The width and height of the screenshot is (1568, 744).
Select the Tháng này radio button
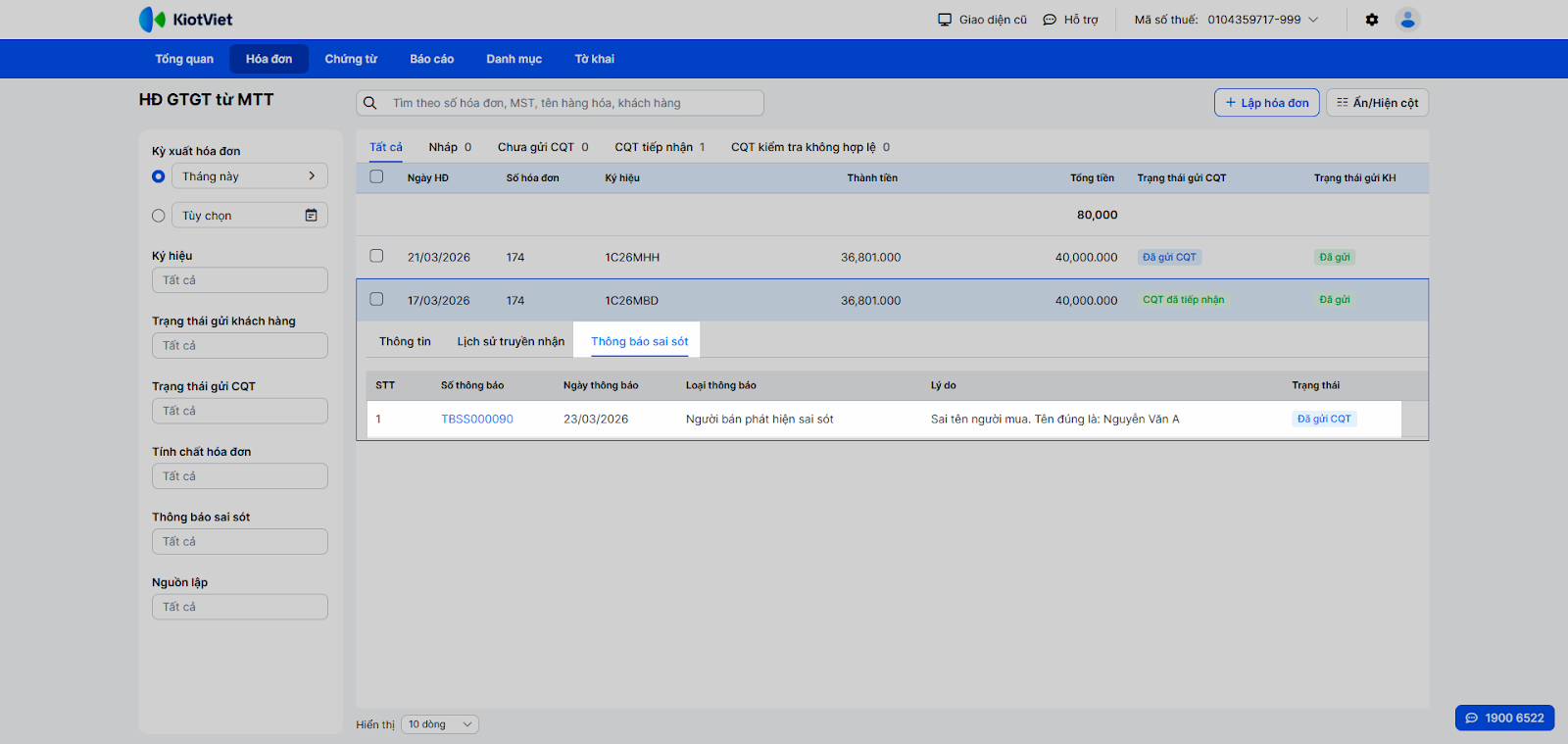tap(159, 176)
